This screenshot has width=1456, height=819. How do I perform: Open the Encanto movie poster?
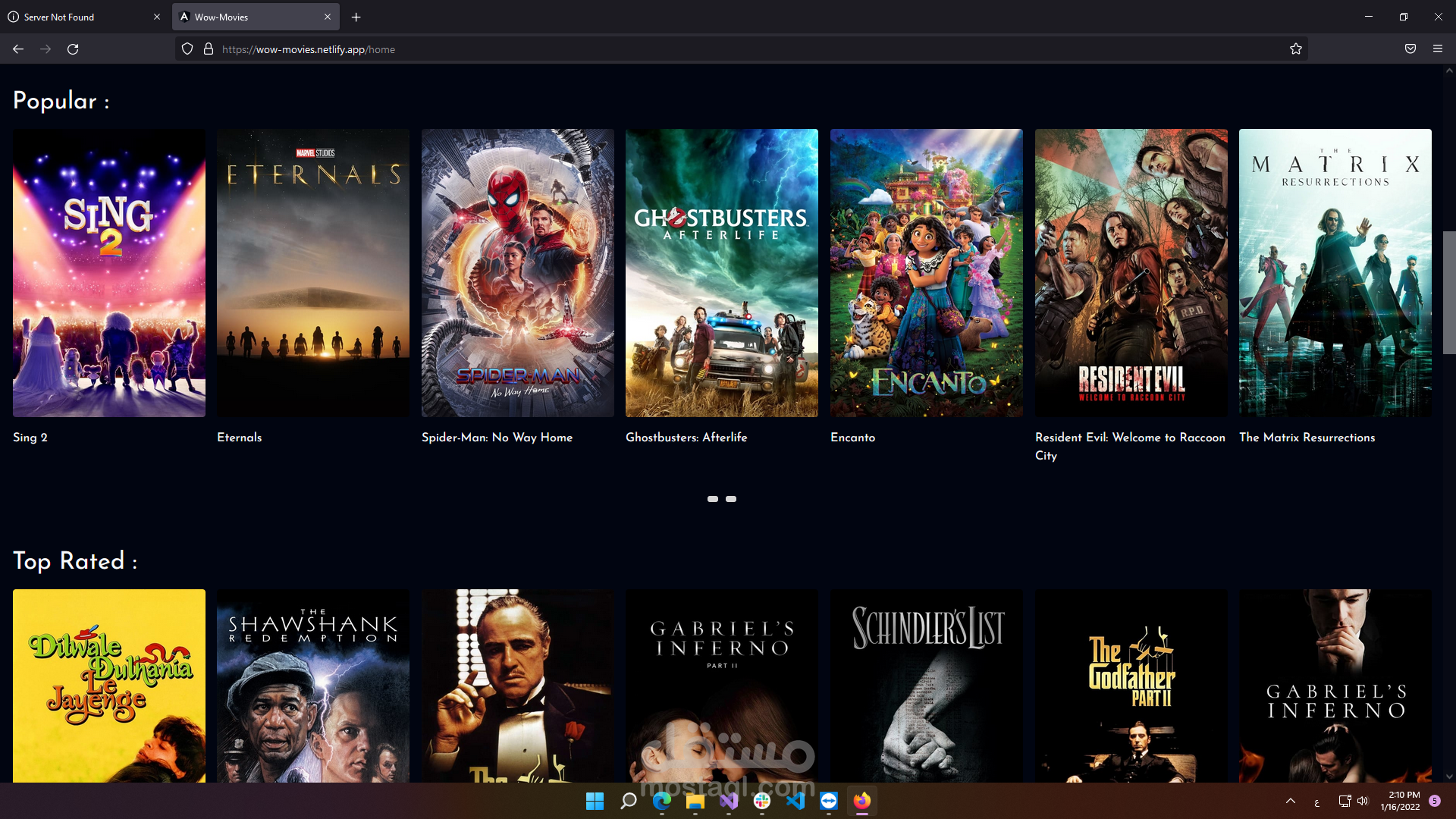point(926,273)
